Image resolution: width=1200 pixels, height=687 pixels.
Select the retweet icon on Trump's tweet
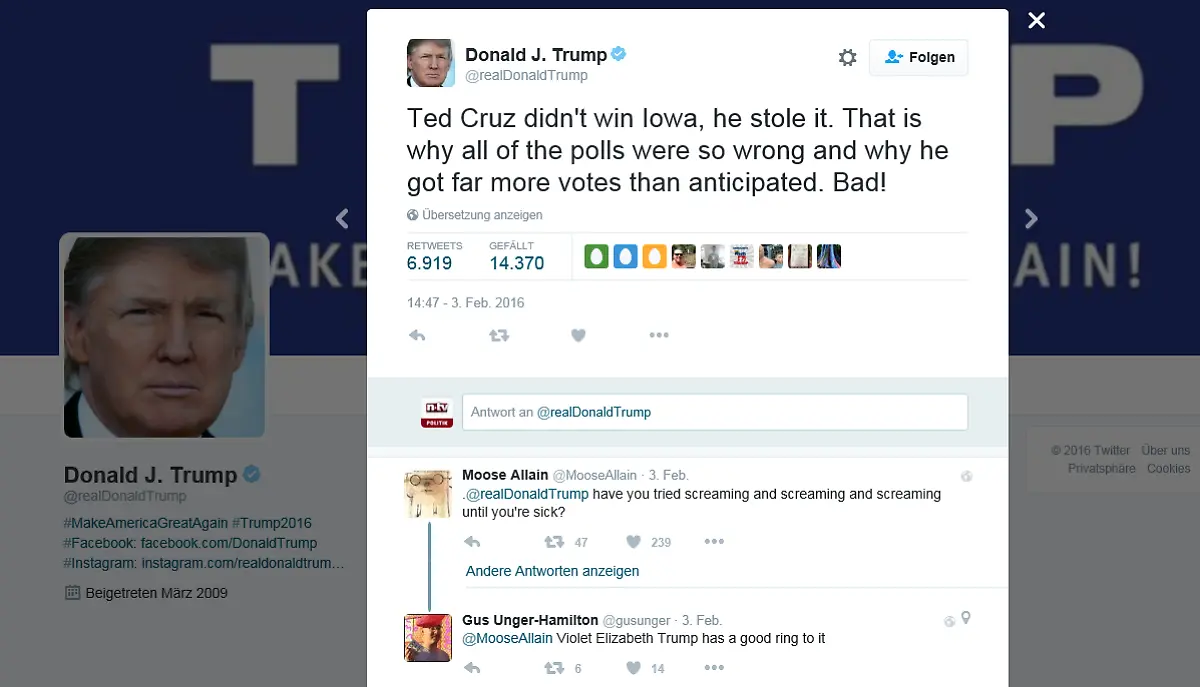tap(498, 335)
